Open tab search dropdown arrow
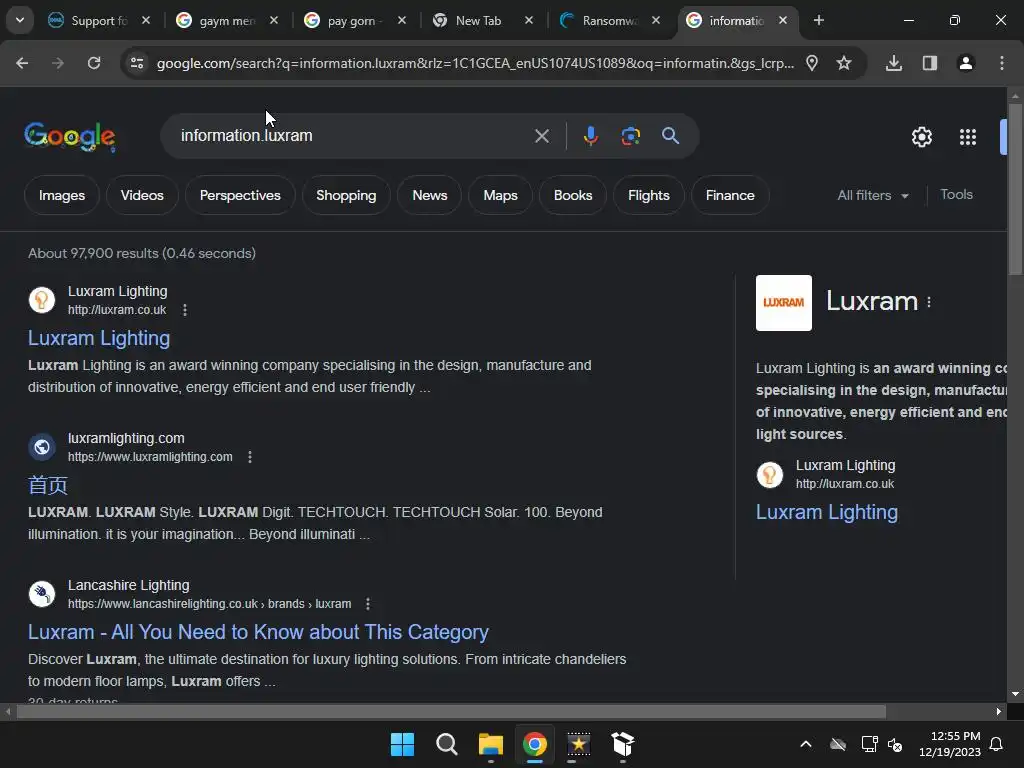Screen dimensions: 1024x768 click(x=20, y=20)
